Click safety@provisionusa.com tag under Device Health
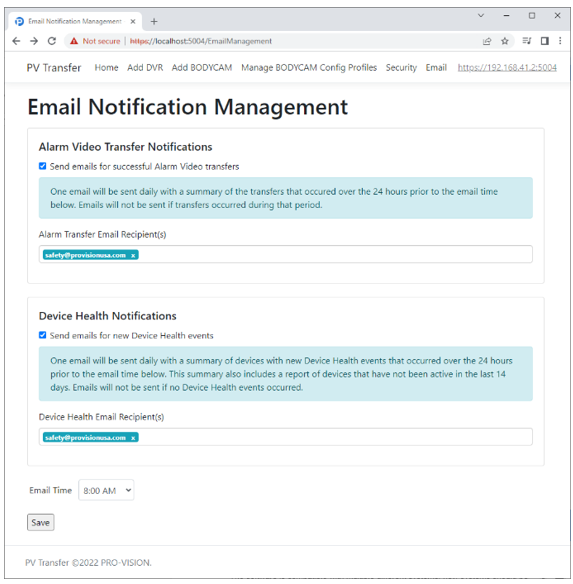Screen dimensions: 573x584 [91, 438]
